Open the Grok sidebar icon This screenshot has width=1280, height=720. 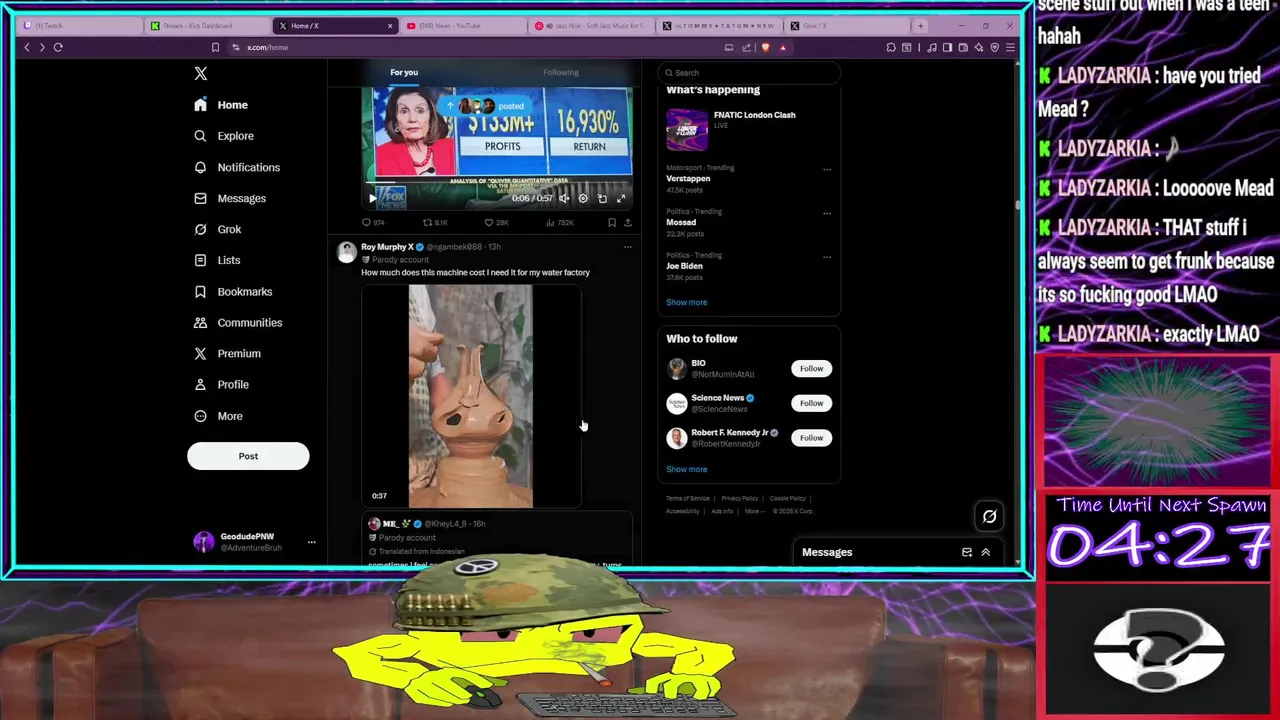coord(200,229)
